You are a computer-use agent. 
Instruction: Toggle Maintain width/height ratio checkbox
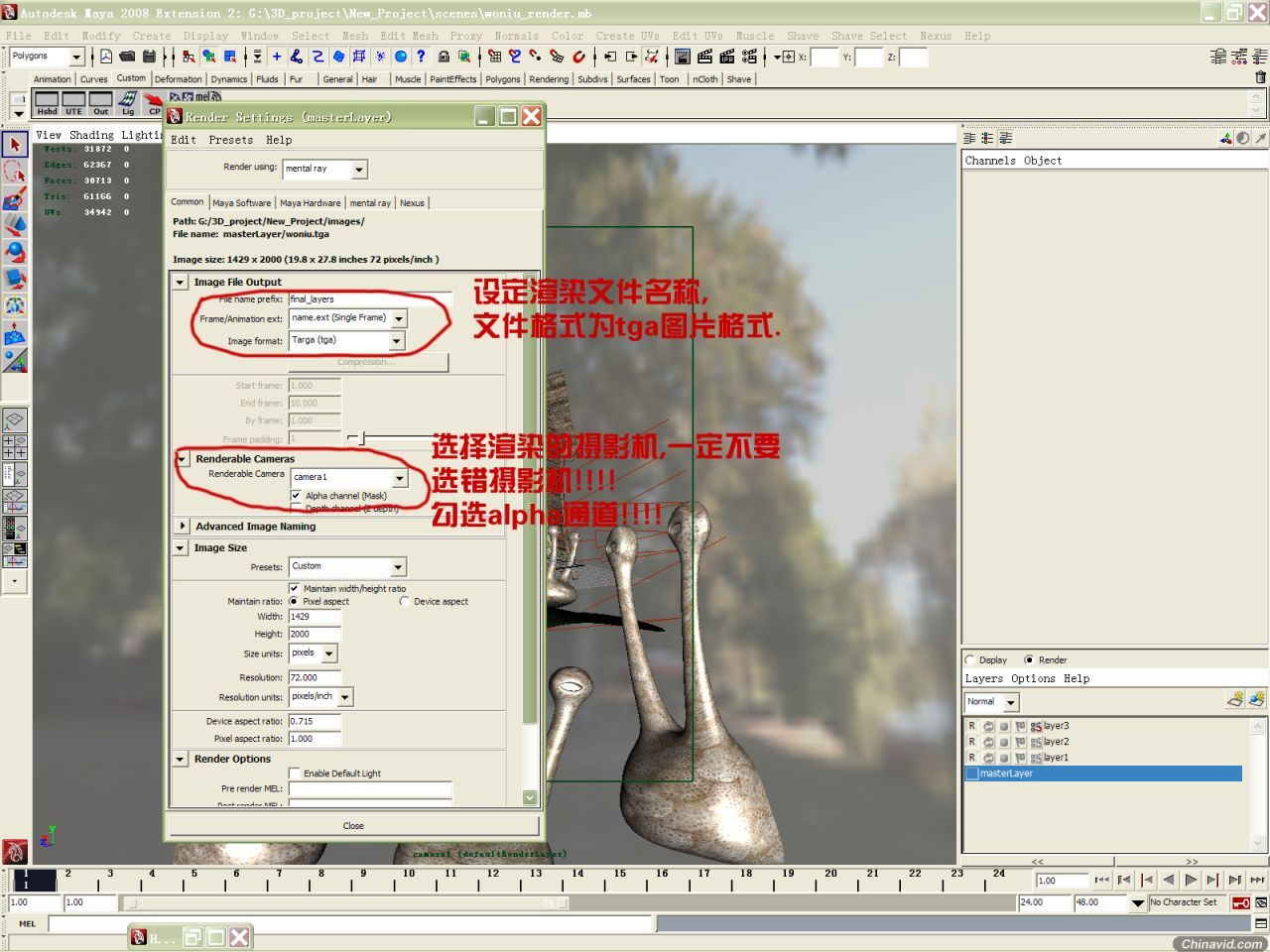tap(294, 588)
